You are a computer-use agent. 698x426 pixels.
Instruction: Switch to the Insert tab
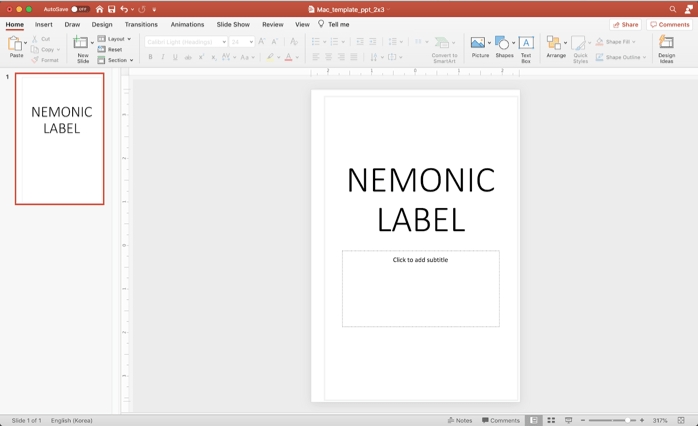[x=44, y=24]
